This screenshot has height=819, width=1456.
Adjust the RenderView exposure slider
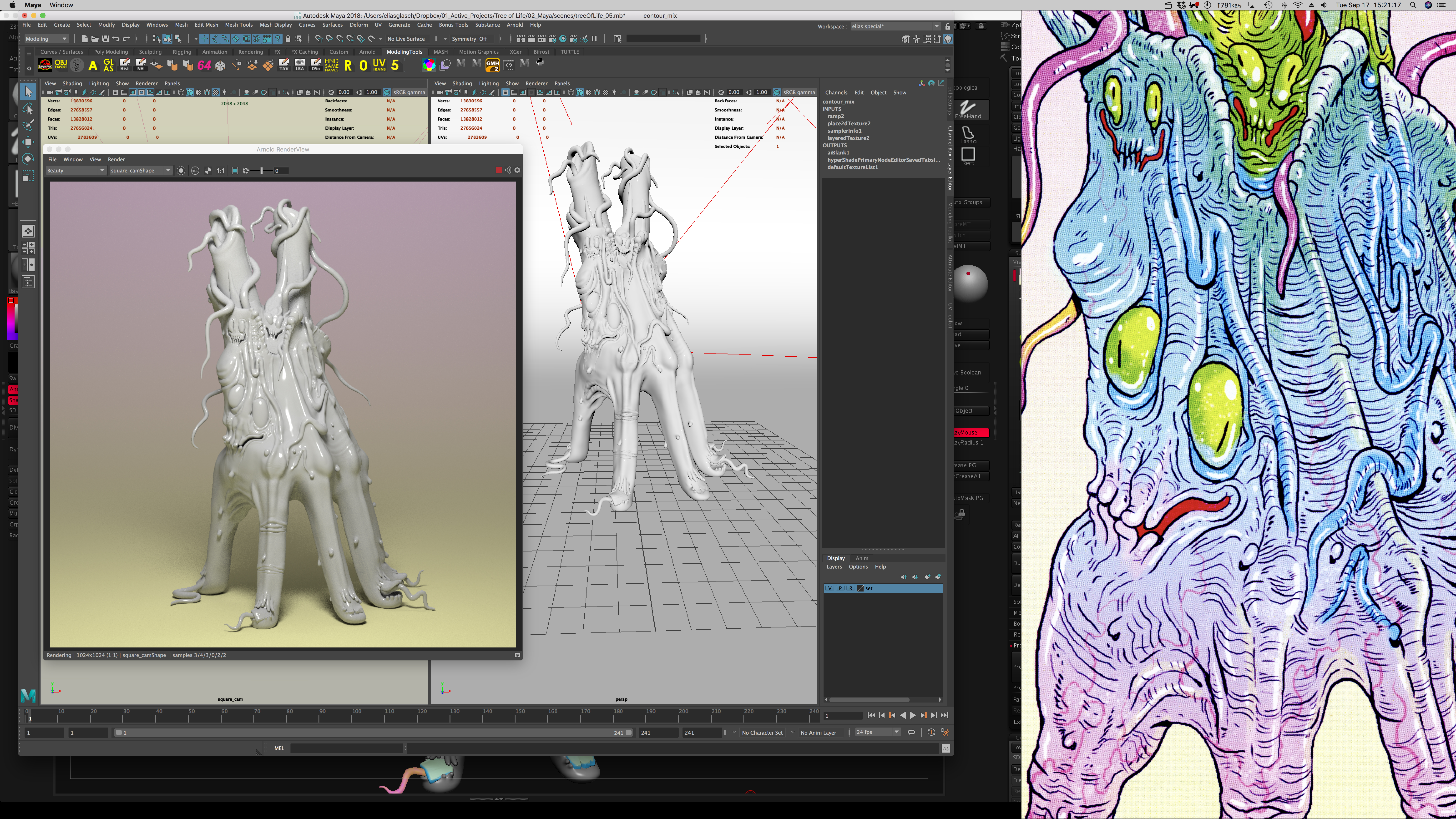[x=261, y=170]
